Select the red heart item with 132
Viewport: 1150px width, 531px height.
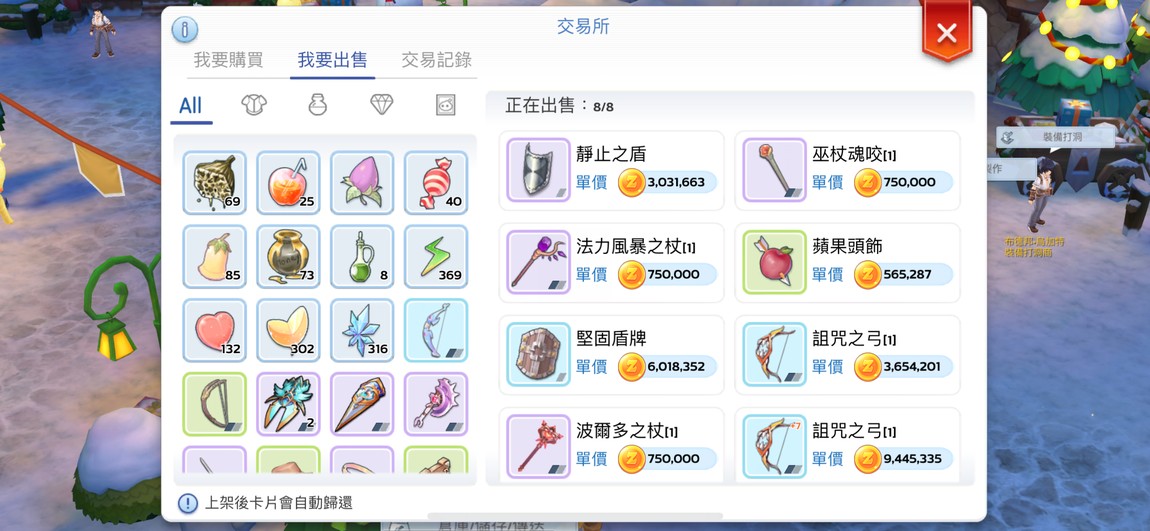click(x=214, y=330)
